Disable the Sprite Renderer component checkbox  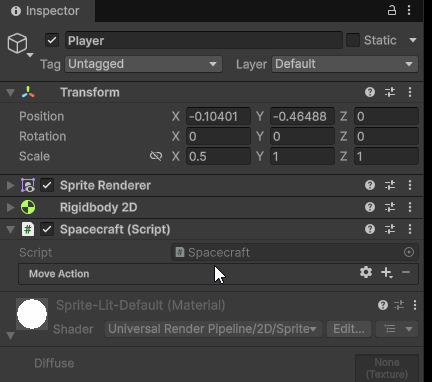click(x=47, y=185)
